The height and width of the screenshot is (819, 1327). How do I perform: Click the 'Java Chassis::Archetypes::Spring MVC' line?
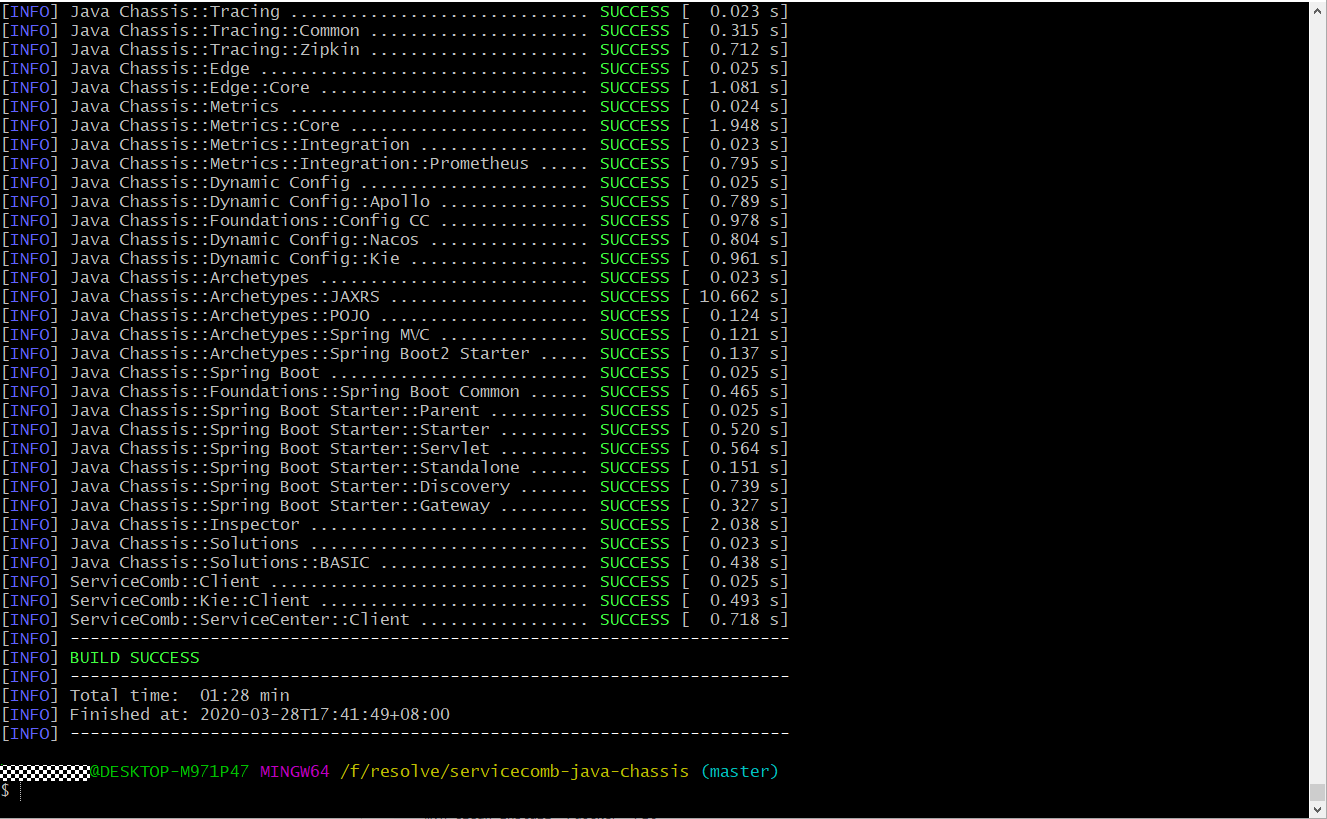point(395,335)
